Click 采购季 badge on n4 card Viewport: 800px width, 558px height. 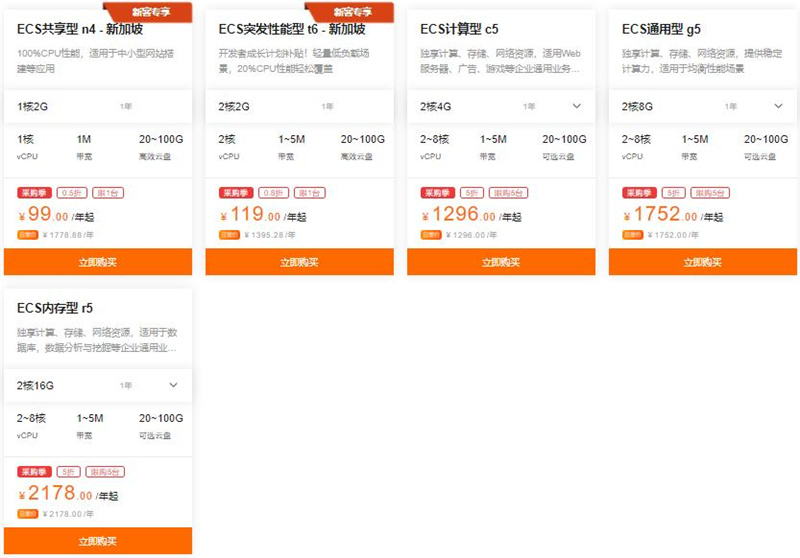pos(34,193)
